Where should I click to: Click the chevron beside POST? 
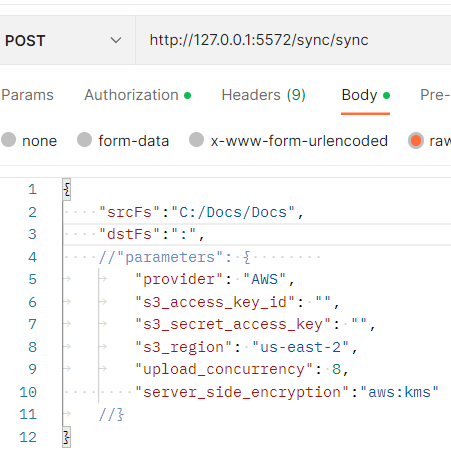(x=116, y=40)
